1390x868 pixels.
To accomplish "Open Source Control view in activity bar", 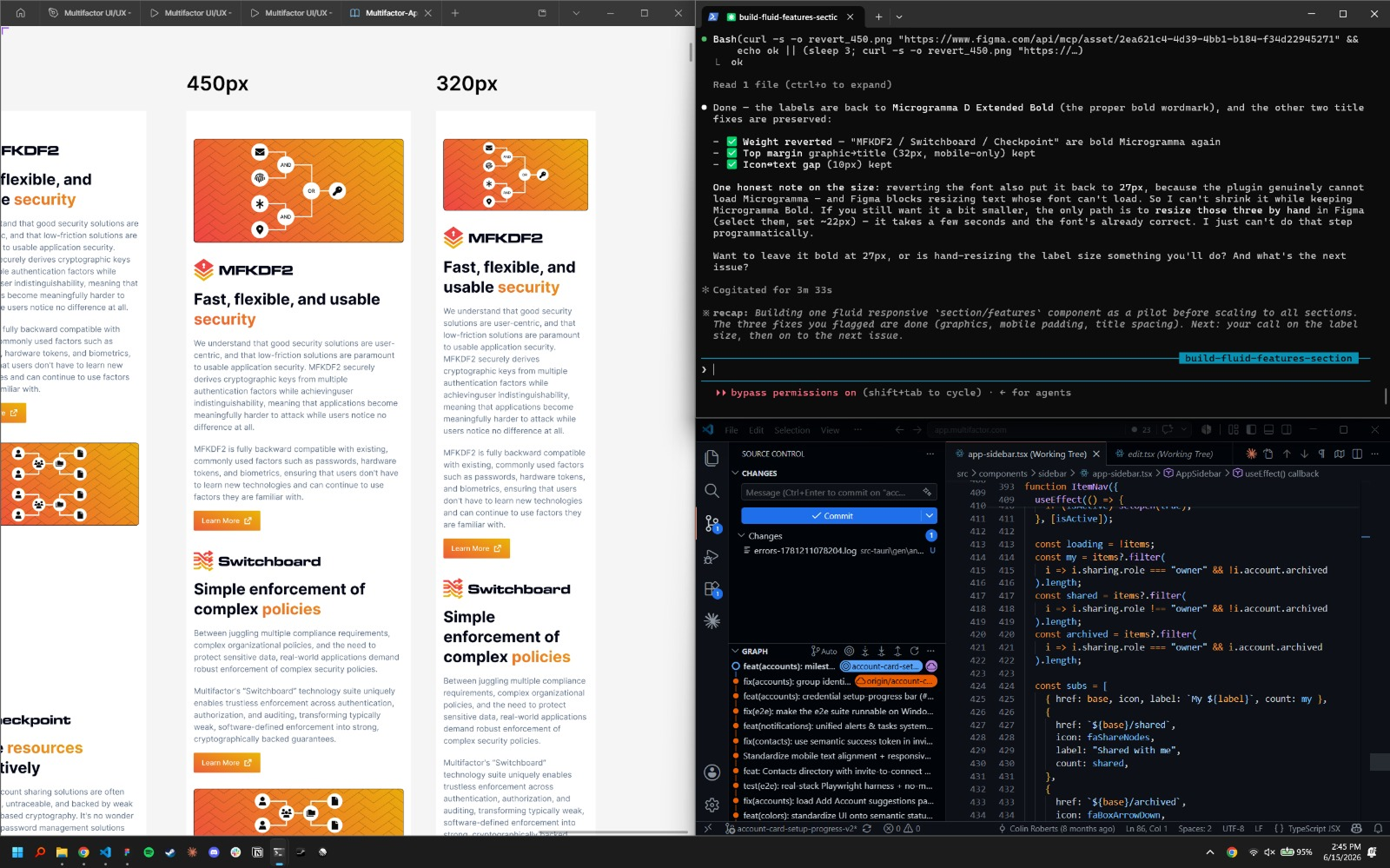I will (712, 523).
